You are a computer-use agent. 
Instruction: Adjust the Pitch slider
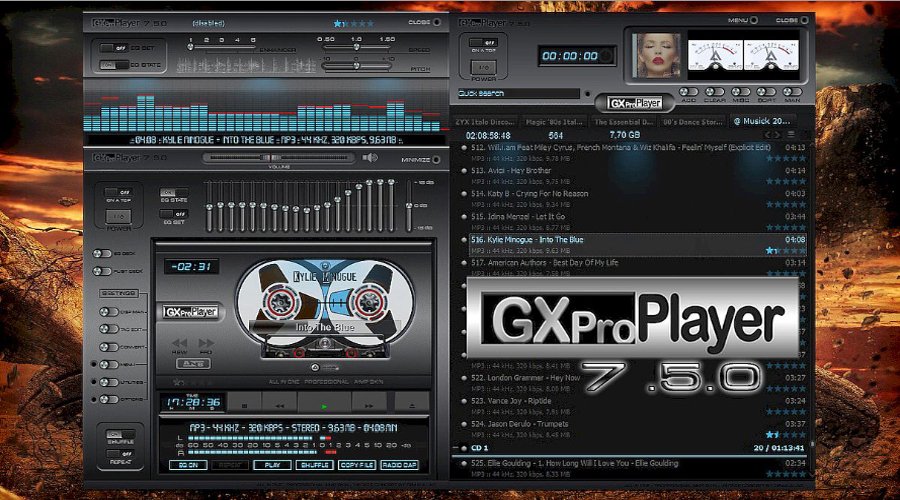click(x=356, y=66)
